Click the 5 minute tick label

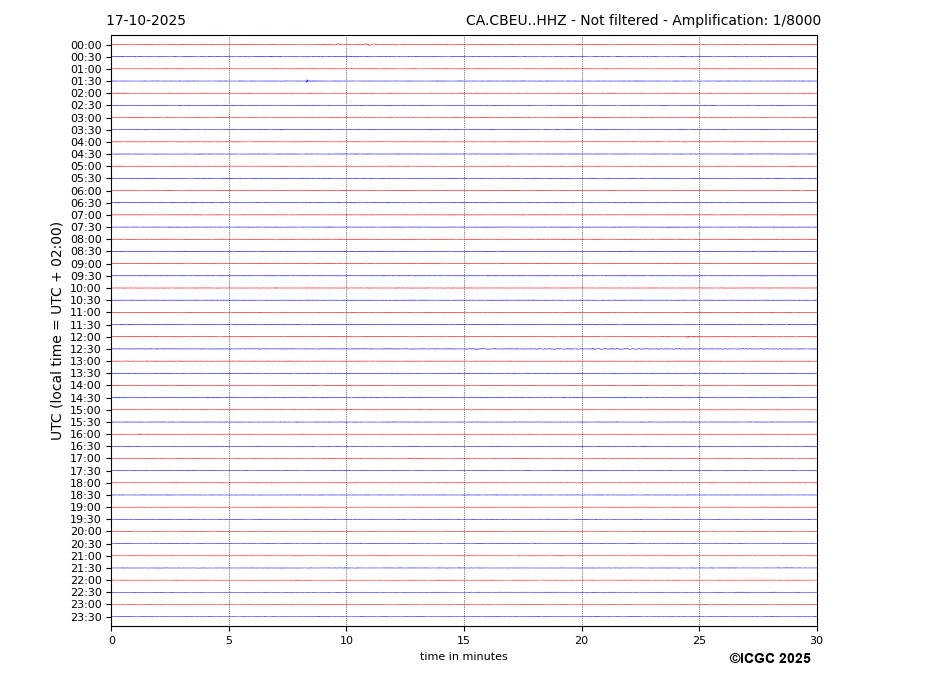click(229, 640)
